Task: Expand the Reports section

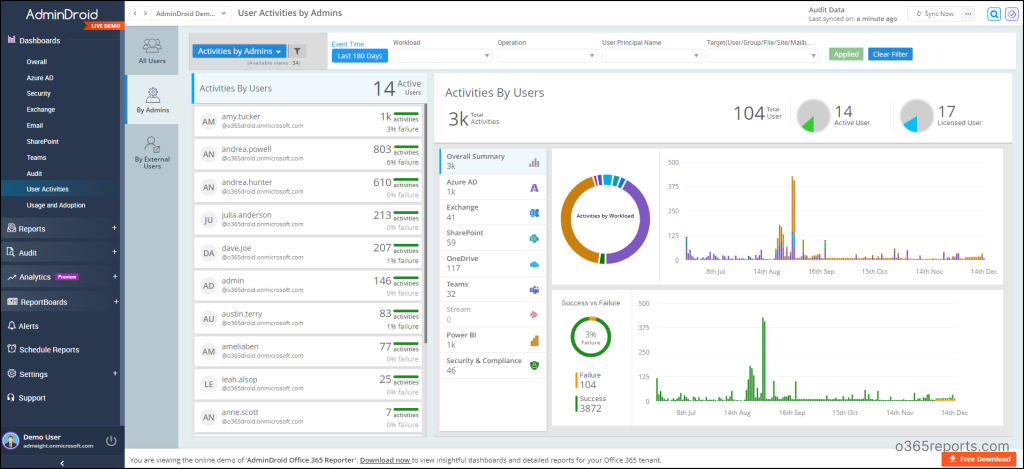Action: pos(115,228)
